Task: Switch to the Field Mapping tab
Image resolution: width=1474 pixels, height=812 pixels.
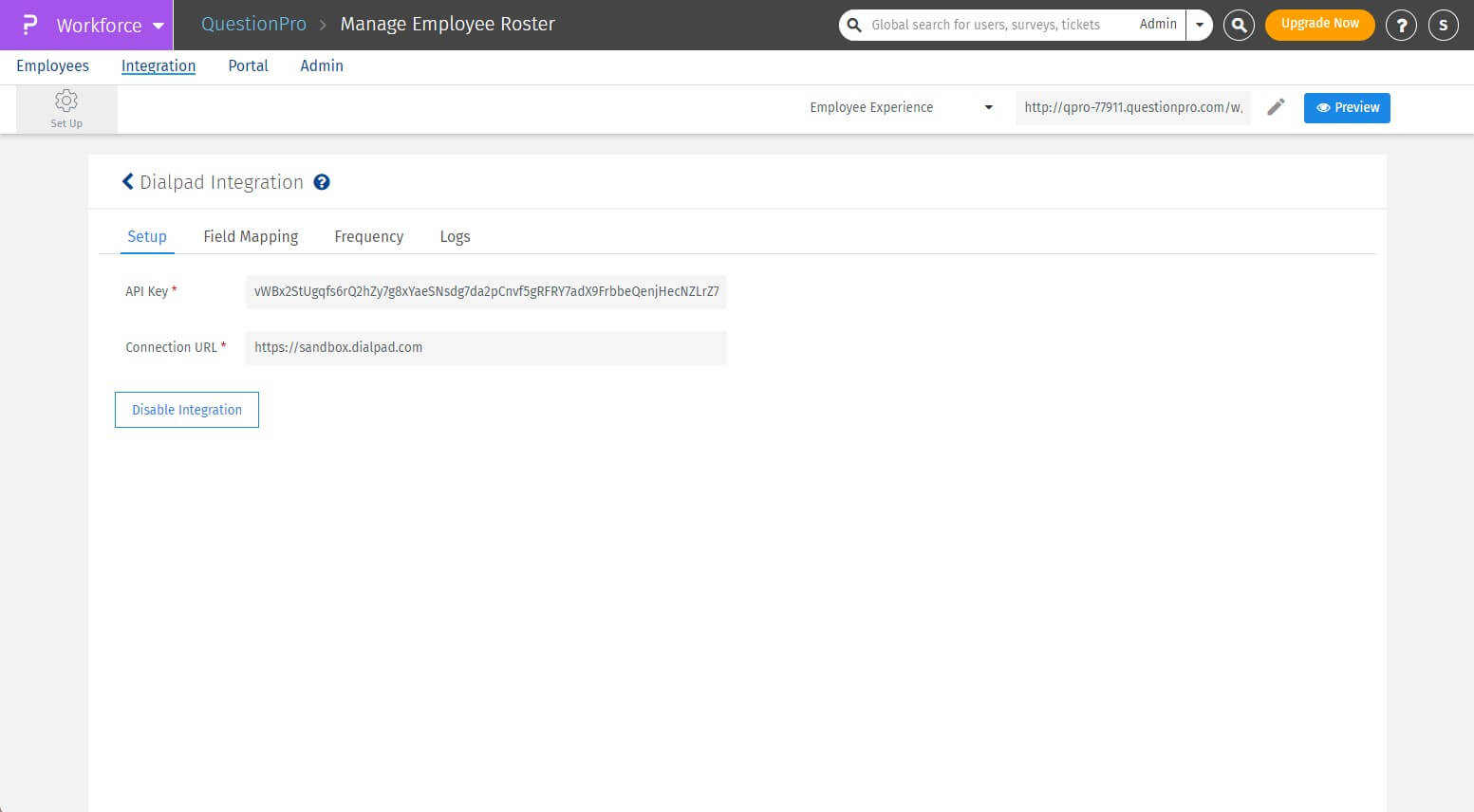Action: tap(251, 236)
